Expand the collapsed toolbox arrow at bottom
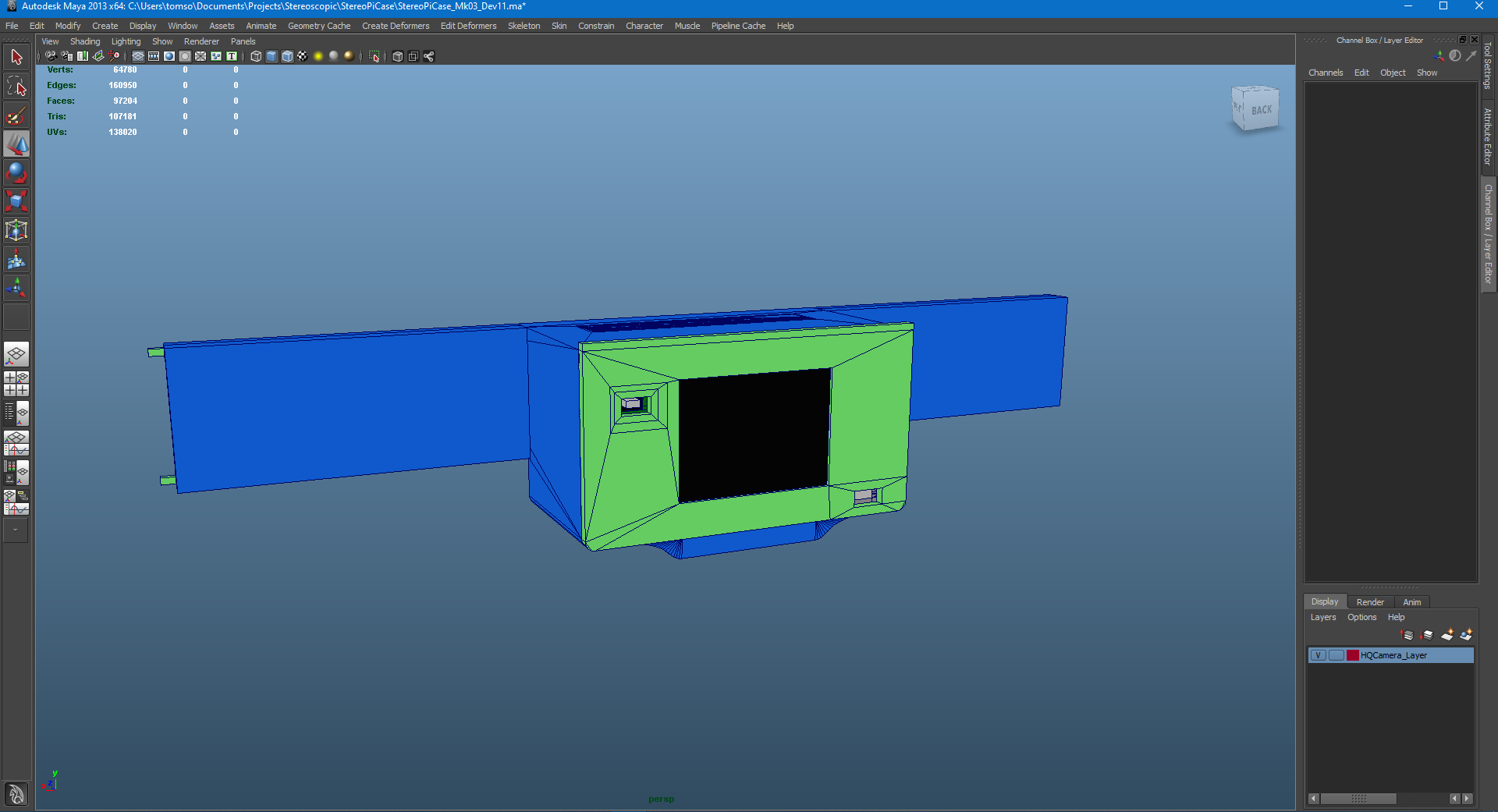The image size is (1498, 812). point(16,531)
